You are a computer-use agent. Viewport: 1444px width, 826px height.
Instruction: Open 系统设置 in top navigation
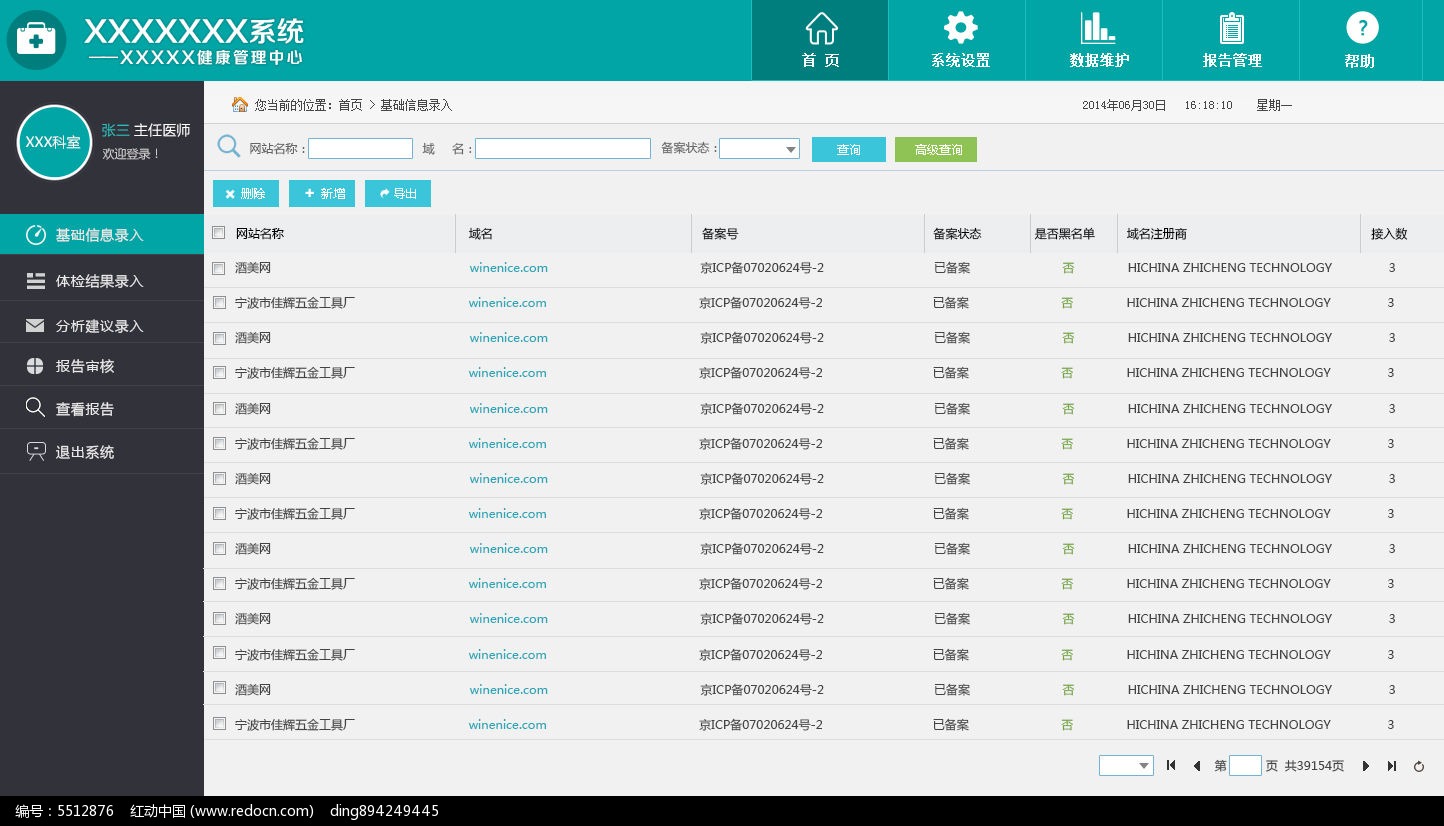[960, 40]
